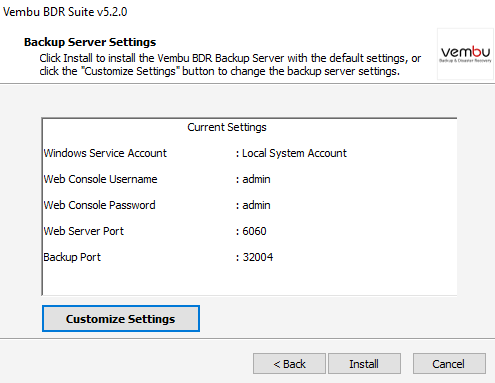Screen dimensions: 495x383
Task: Click the 32004 backup port value
Action: (x=258, y=257)
